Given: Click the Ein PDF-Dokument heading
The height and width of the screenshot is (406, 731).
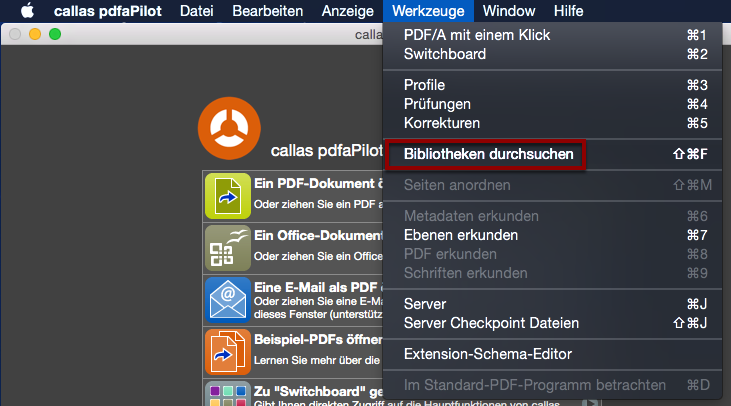Looking at the screenshot, I should pos(318,184).
